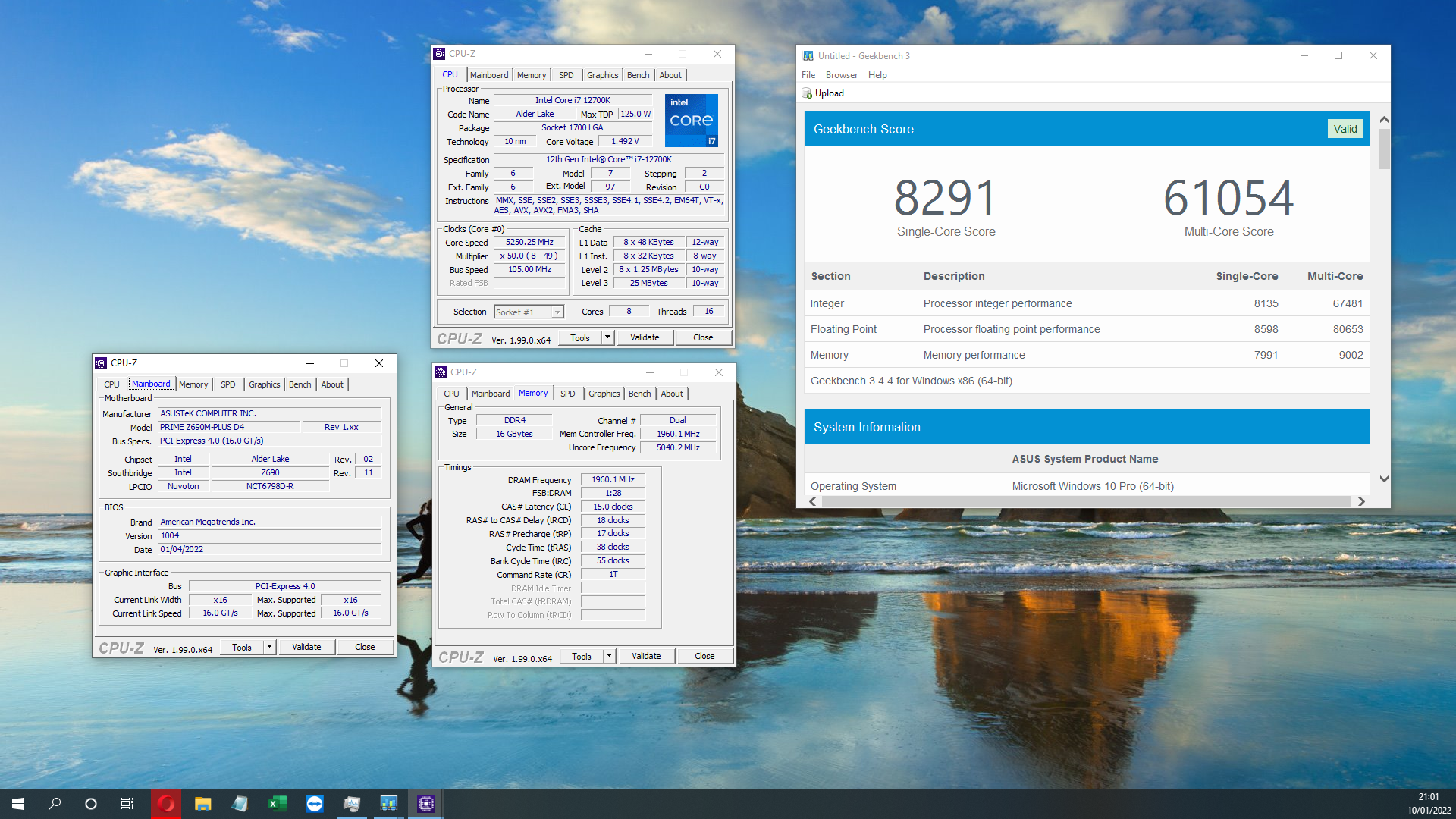Click Geekbench horizontal scroll left arrow

(813, 501)
